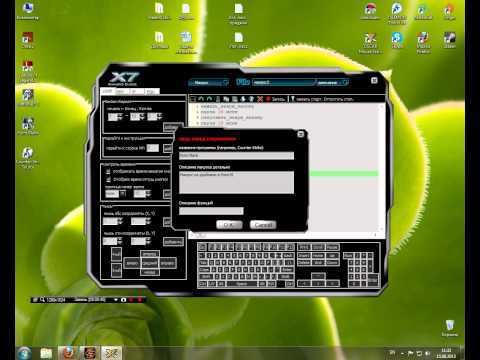Image resolution: width=480 pixels, height=360 pixels.
Task: Open the Мышь dropdown in header
Action: pos(209,82)
